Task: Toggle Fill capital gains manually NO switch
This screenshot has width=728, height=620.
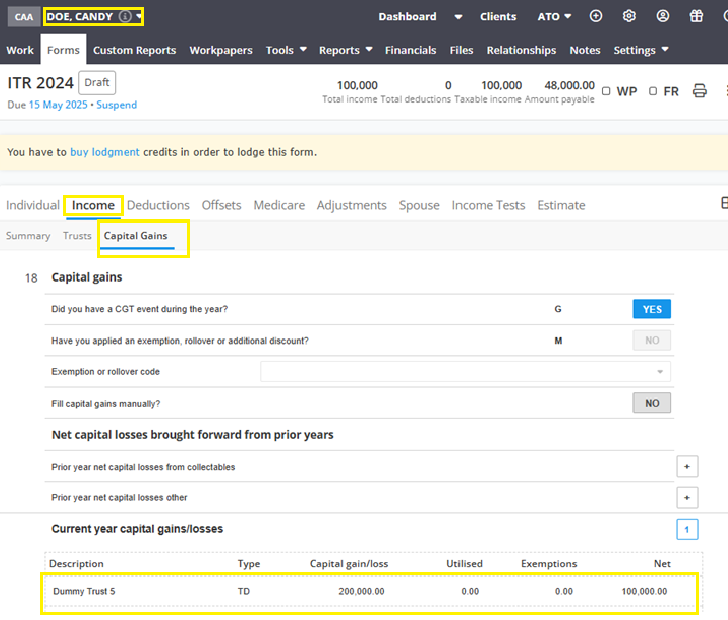Action: pyautogui.click(x=651, y=403)
